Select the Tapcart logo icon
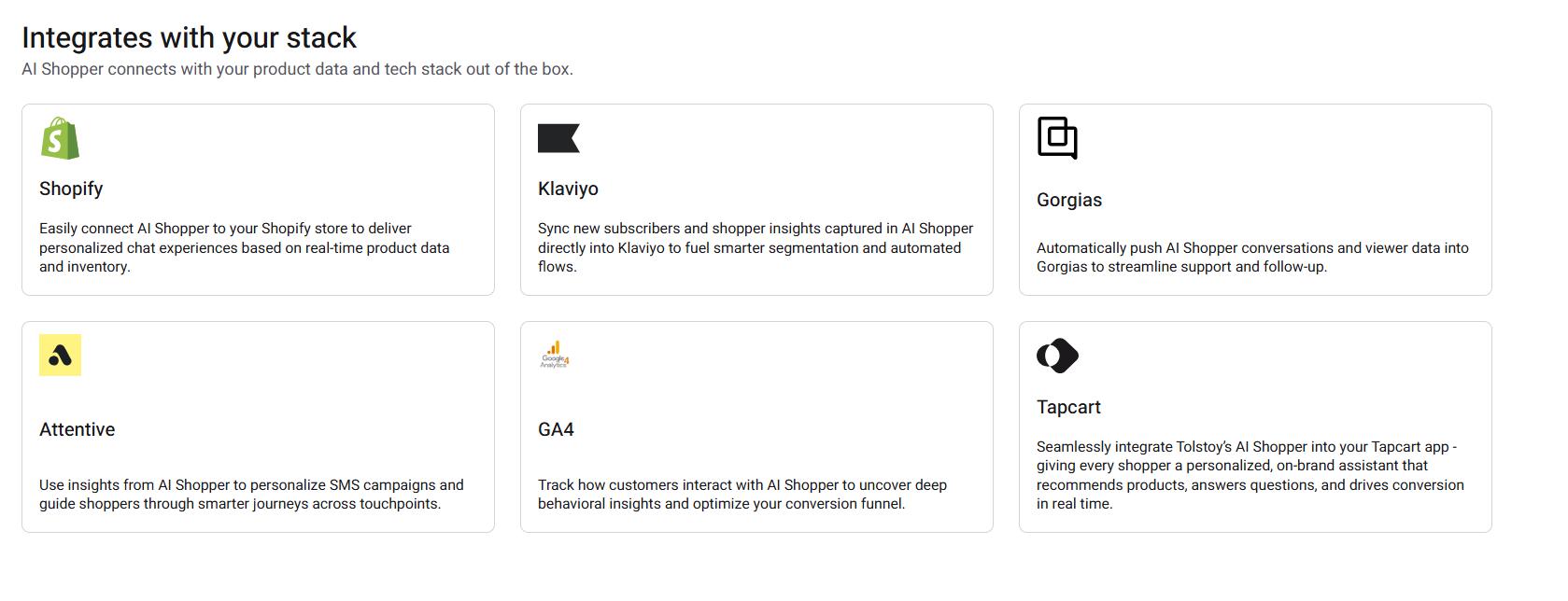Image resolution: width=1568 pixels, height=601 pixels. click(1057, 355)
